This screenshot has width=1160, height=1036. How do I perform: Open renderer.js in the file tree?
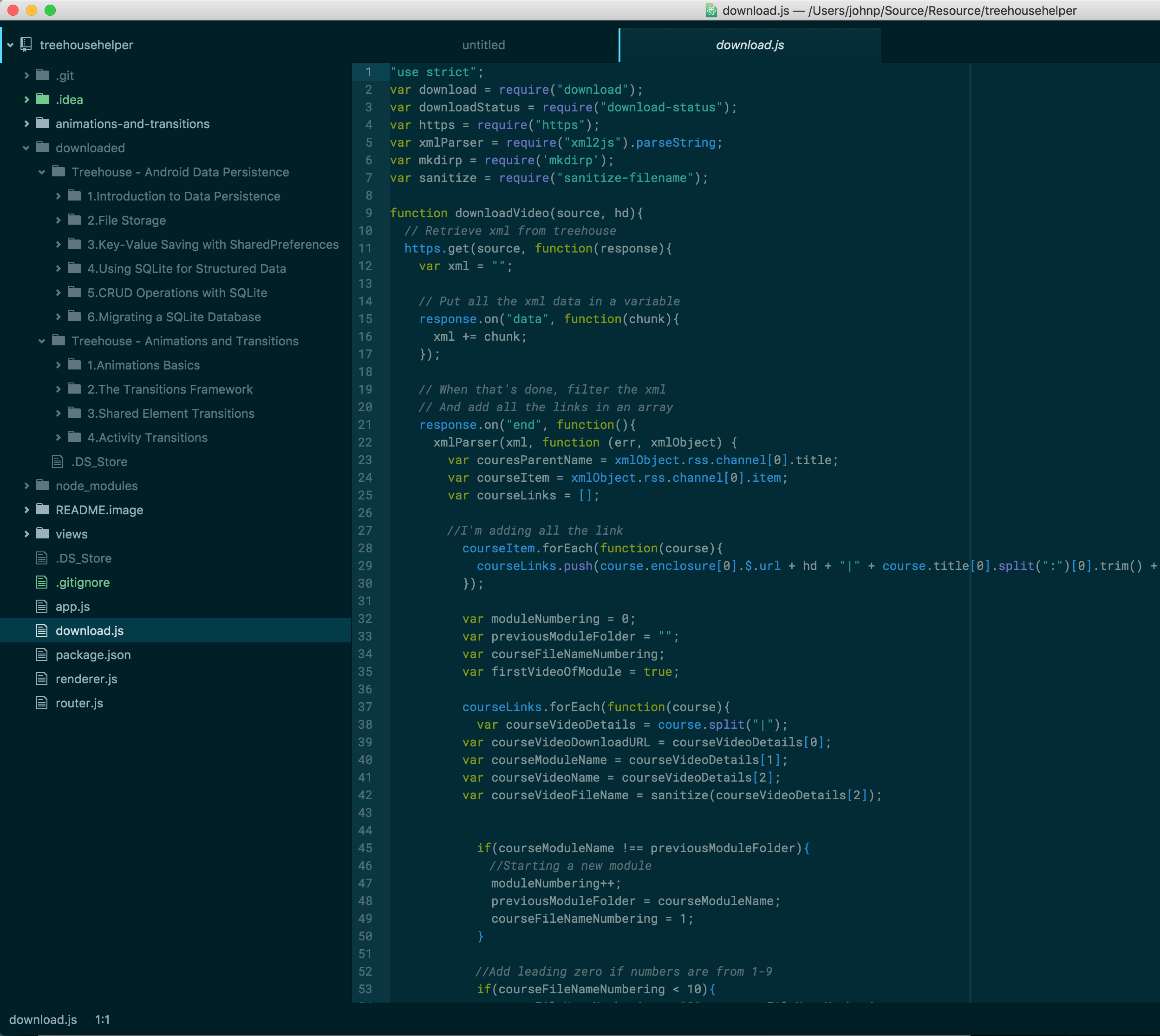pyautogui.click(x=86, y=679)
